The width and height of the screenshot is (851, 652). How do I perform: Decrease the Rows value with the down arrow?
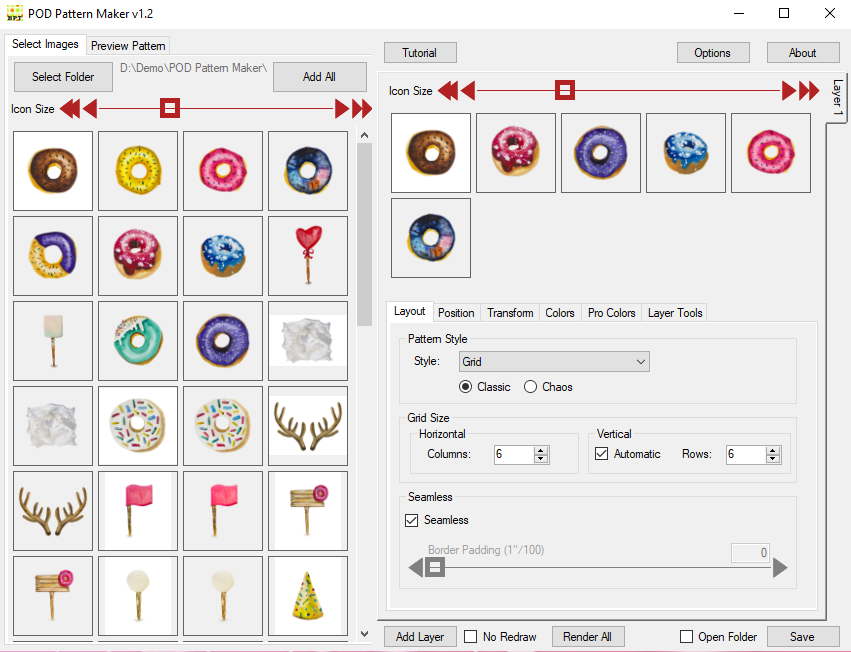[773, 459]
